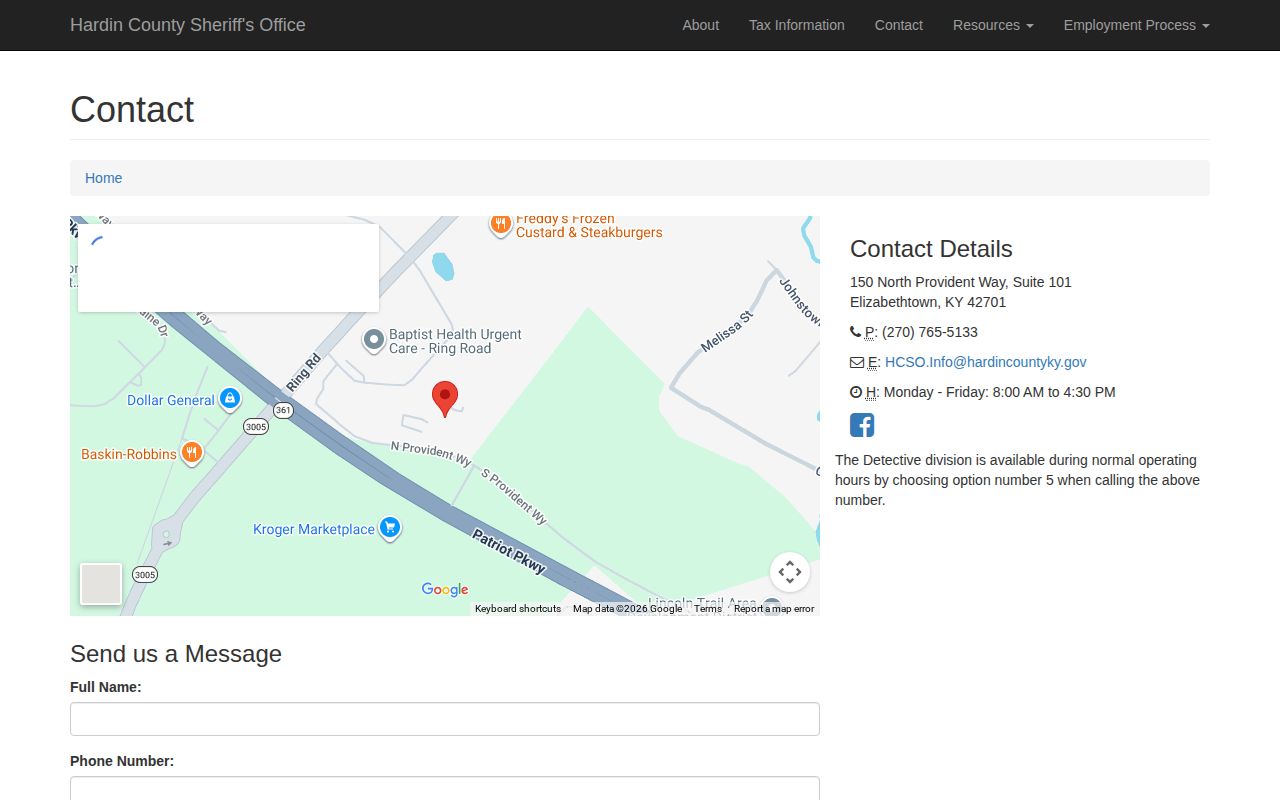
Task: Click the Monday - Friday hours text
Action: pyautogui.click(x=999, y=392)
